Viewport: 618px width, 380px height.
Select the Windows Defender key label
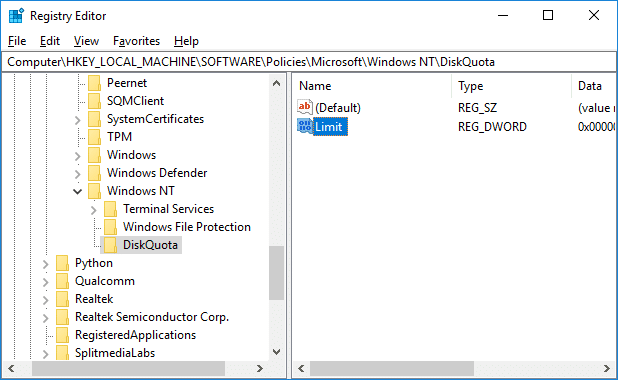[157, 173]
